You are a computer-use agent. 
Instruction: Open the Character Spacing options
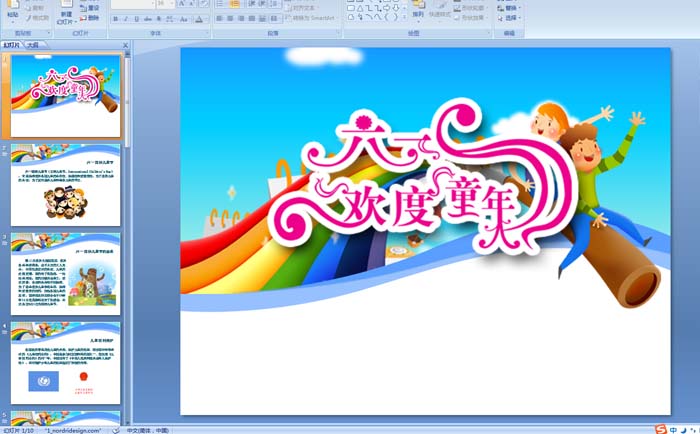170,19
